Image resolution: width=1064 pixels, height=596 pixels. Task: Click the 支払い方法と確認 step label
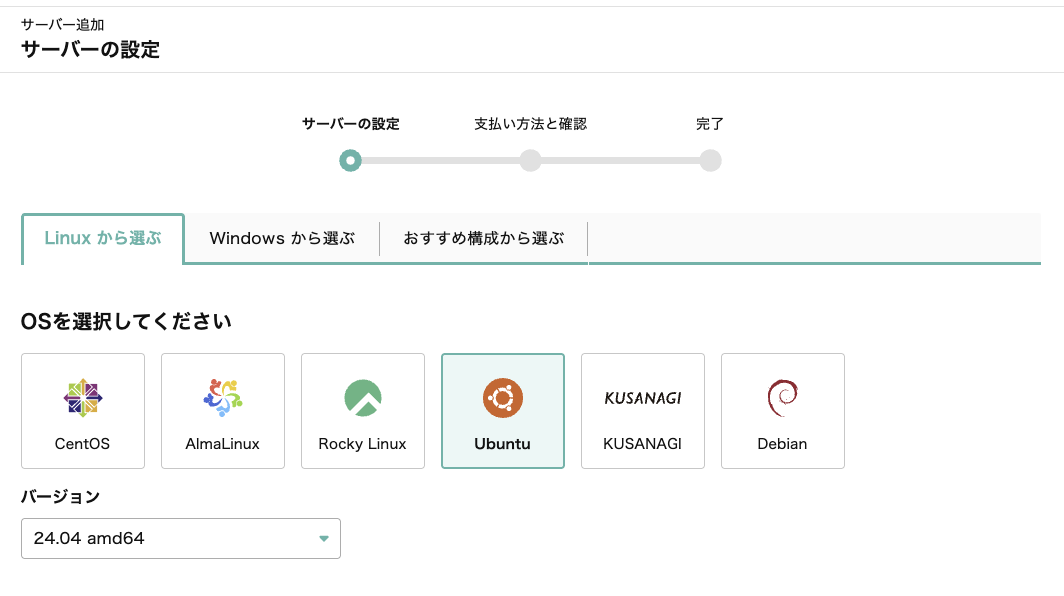pos(530,124)
